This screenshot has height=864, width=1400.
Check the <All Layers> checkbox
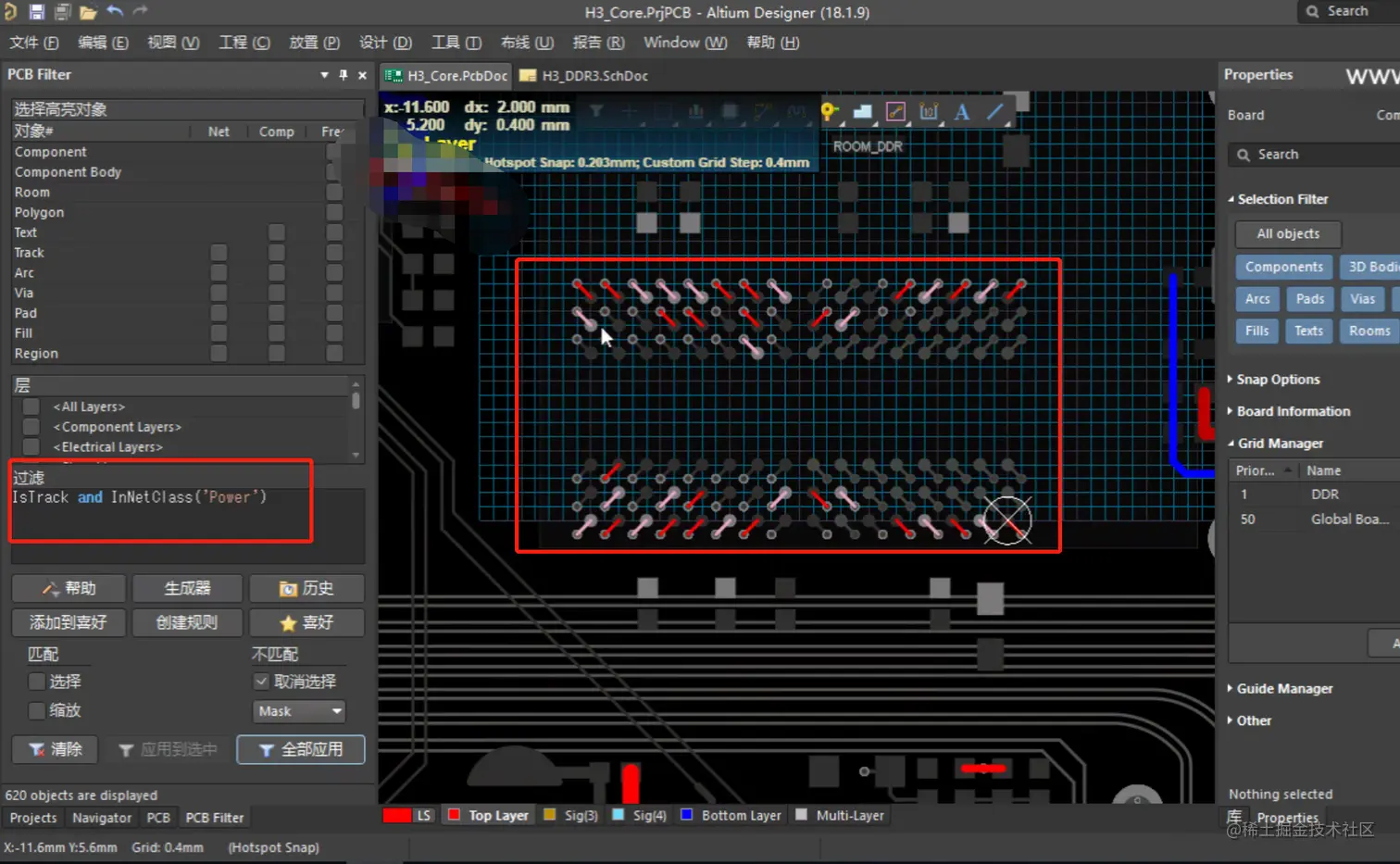click(31, 407)
